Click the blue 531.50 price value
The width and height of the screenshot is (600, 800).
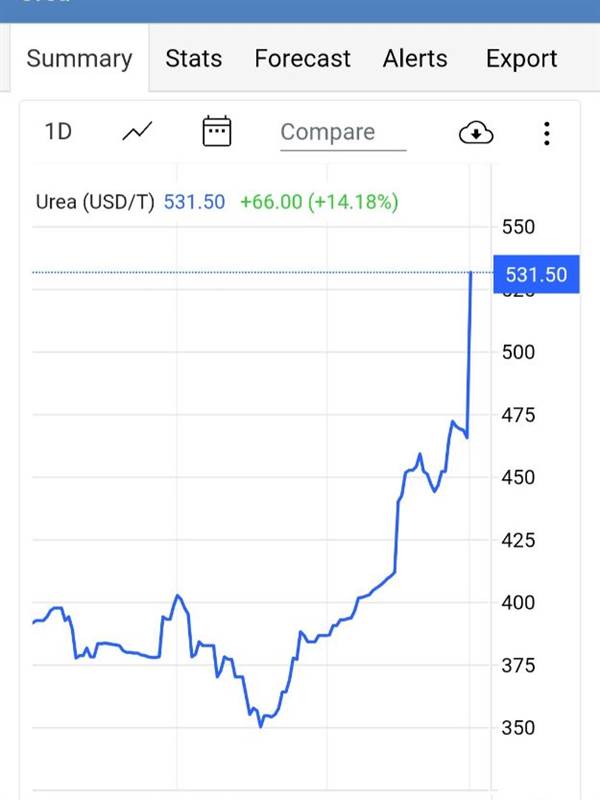194,202
